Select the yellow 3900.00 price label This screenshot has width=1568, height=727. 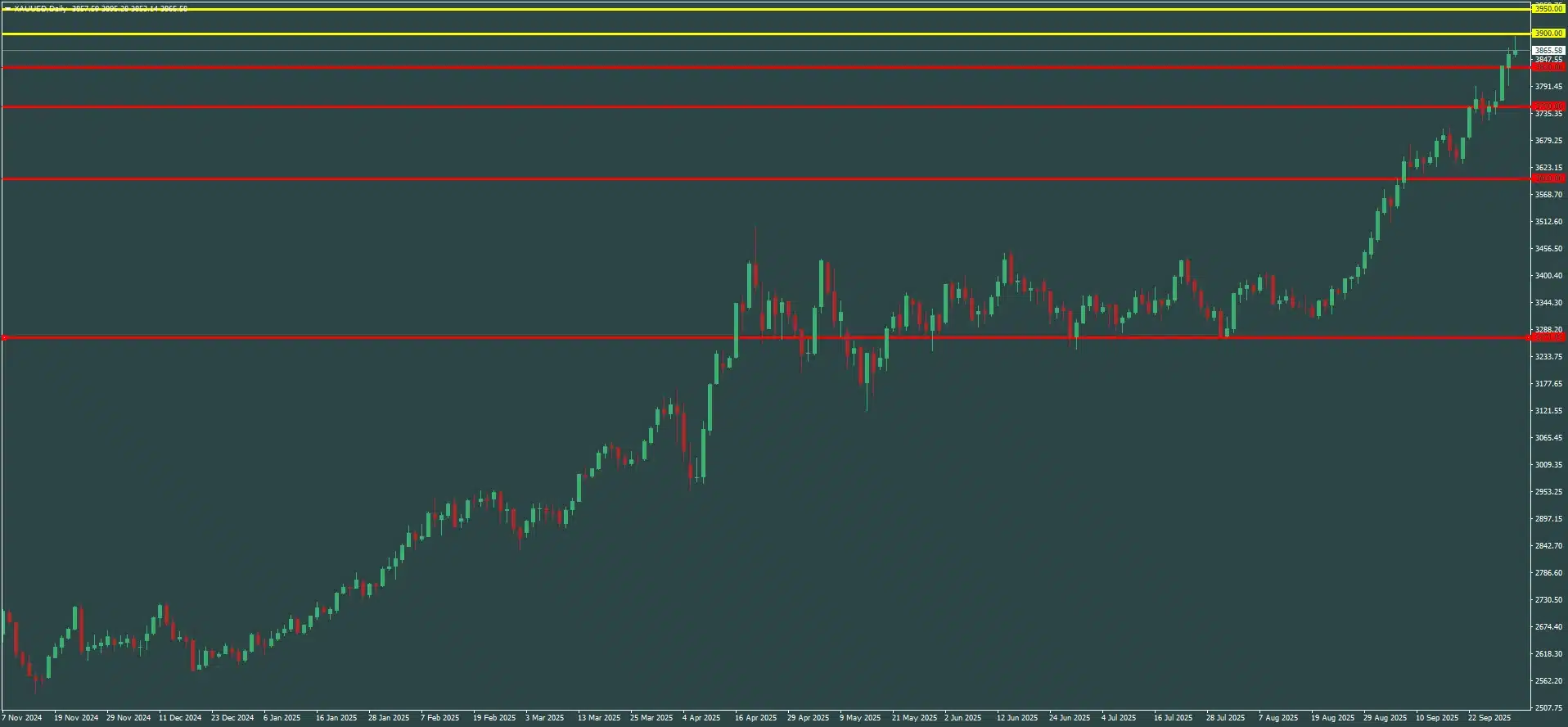1548,34
